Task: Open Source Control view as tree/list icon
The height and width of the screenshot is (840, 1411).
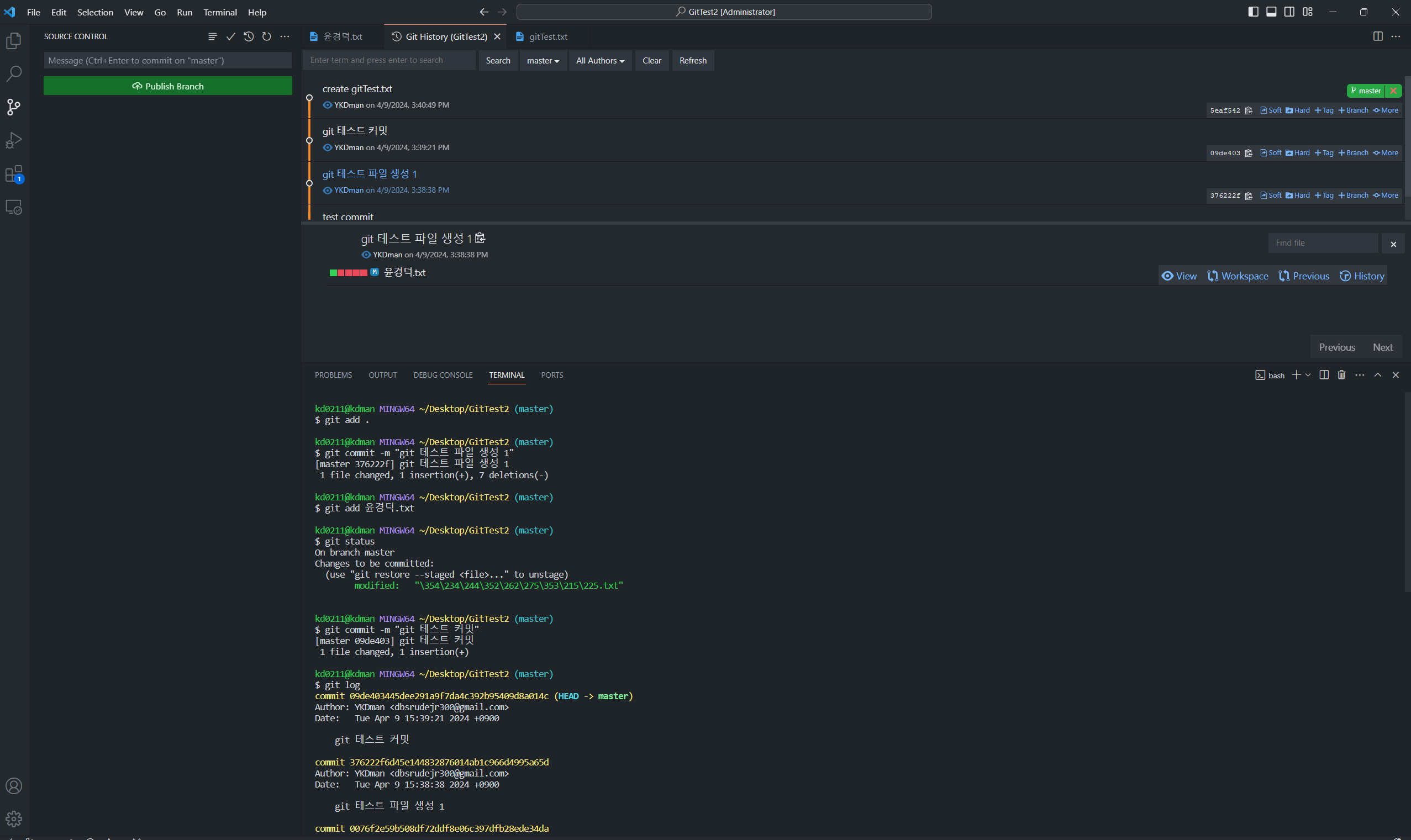Action: 212,36
